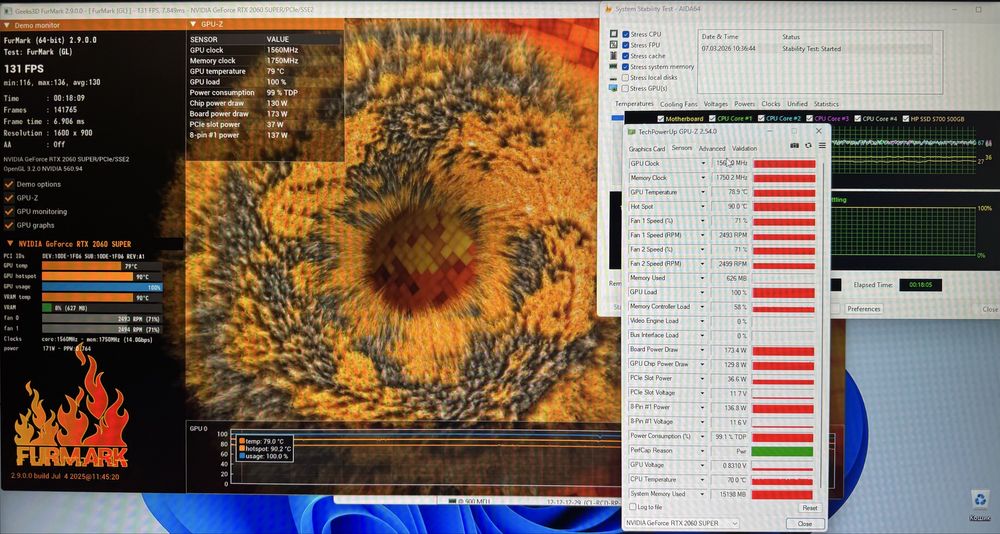Open the GPU-Z hamburger menu icon
The height and width of the screenshot is (534, 1000).
[822, 146]
